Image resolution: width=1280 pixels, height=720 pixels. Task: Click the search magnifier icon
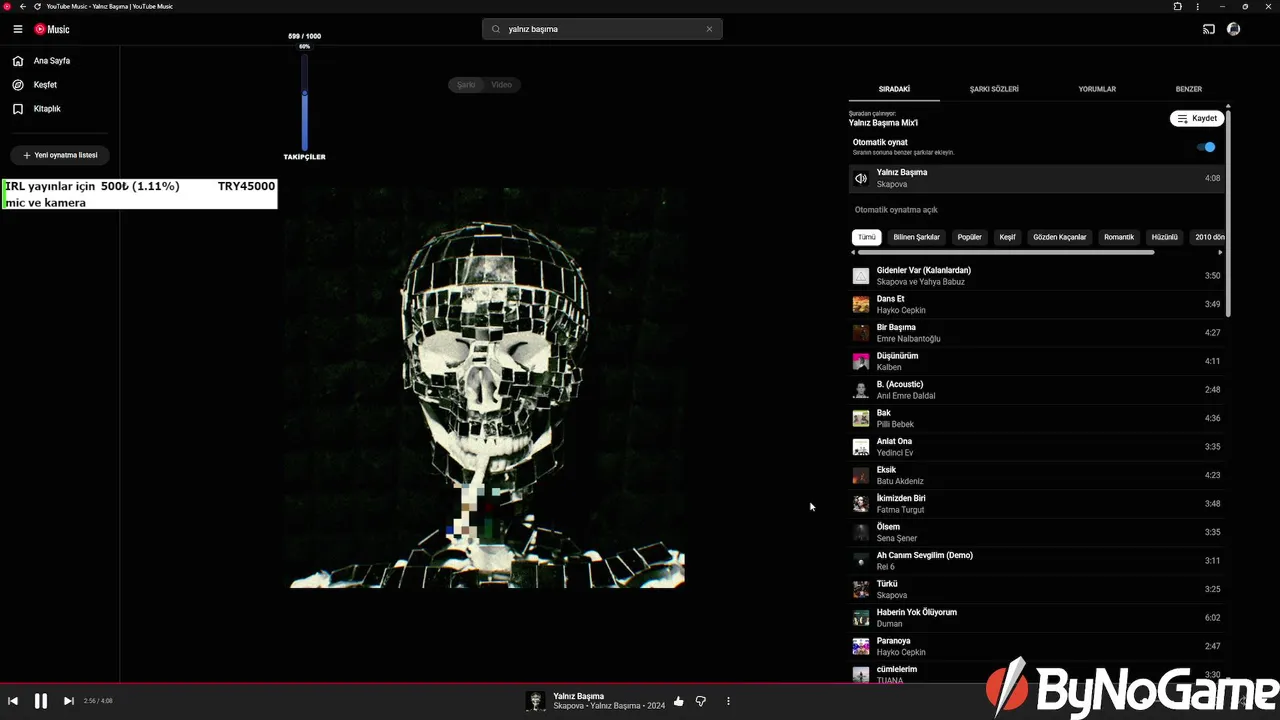pos(496,29)
